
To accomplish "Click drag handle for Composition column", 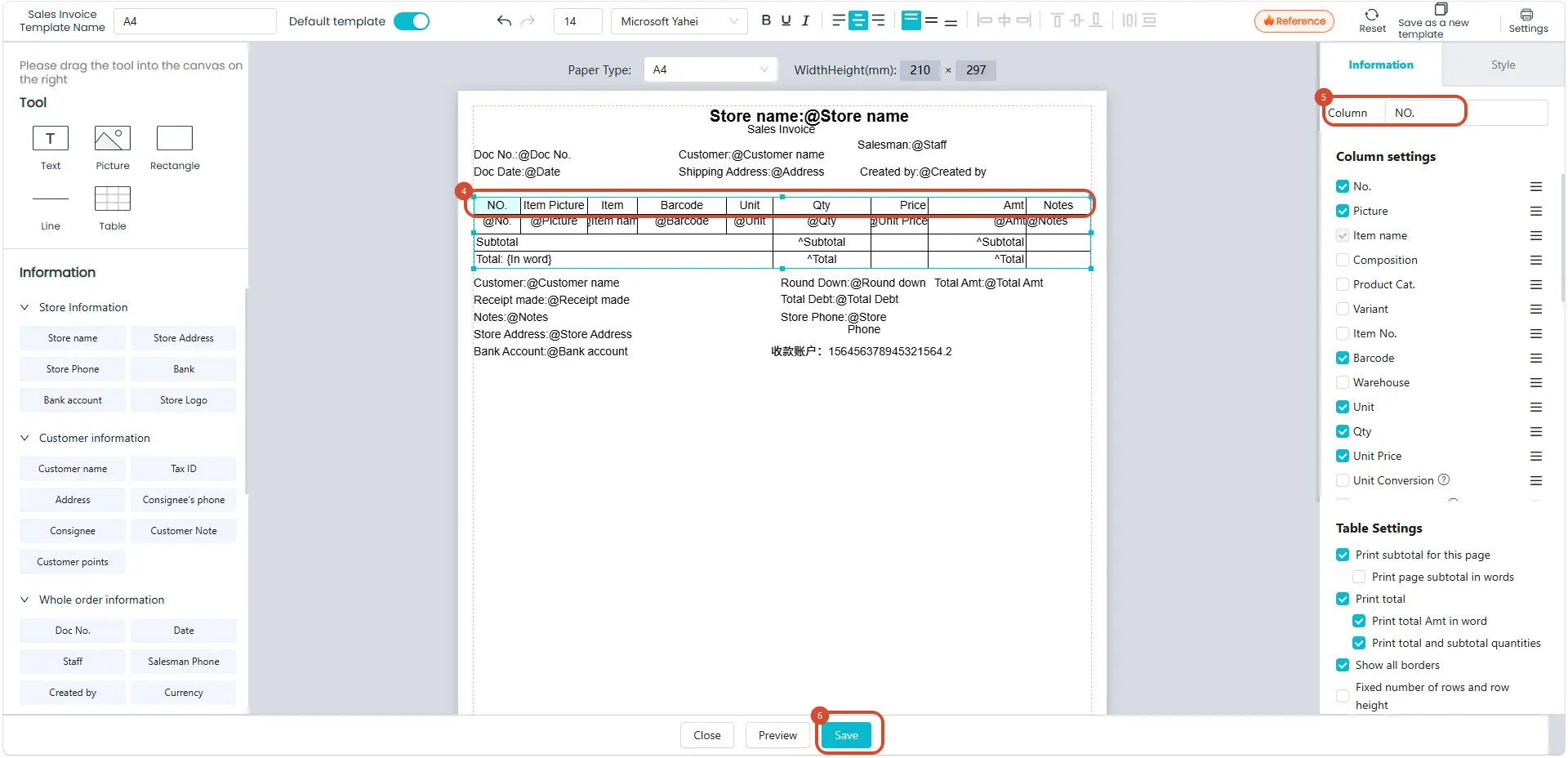I will click(x=1536, y=260).
